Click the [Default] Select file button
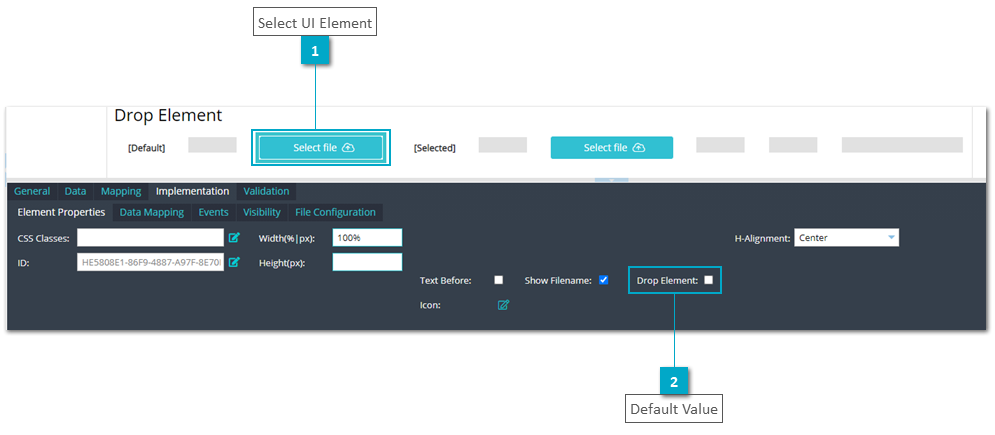 pyautogui.click(x=320, y=148)
